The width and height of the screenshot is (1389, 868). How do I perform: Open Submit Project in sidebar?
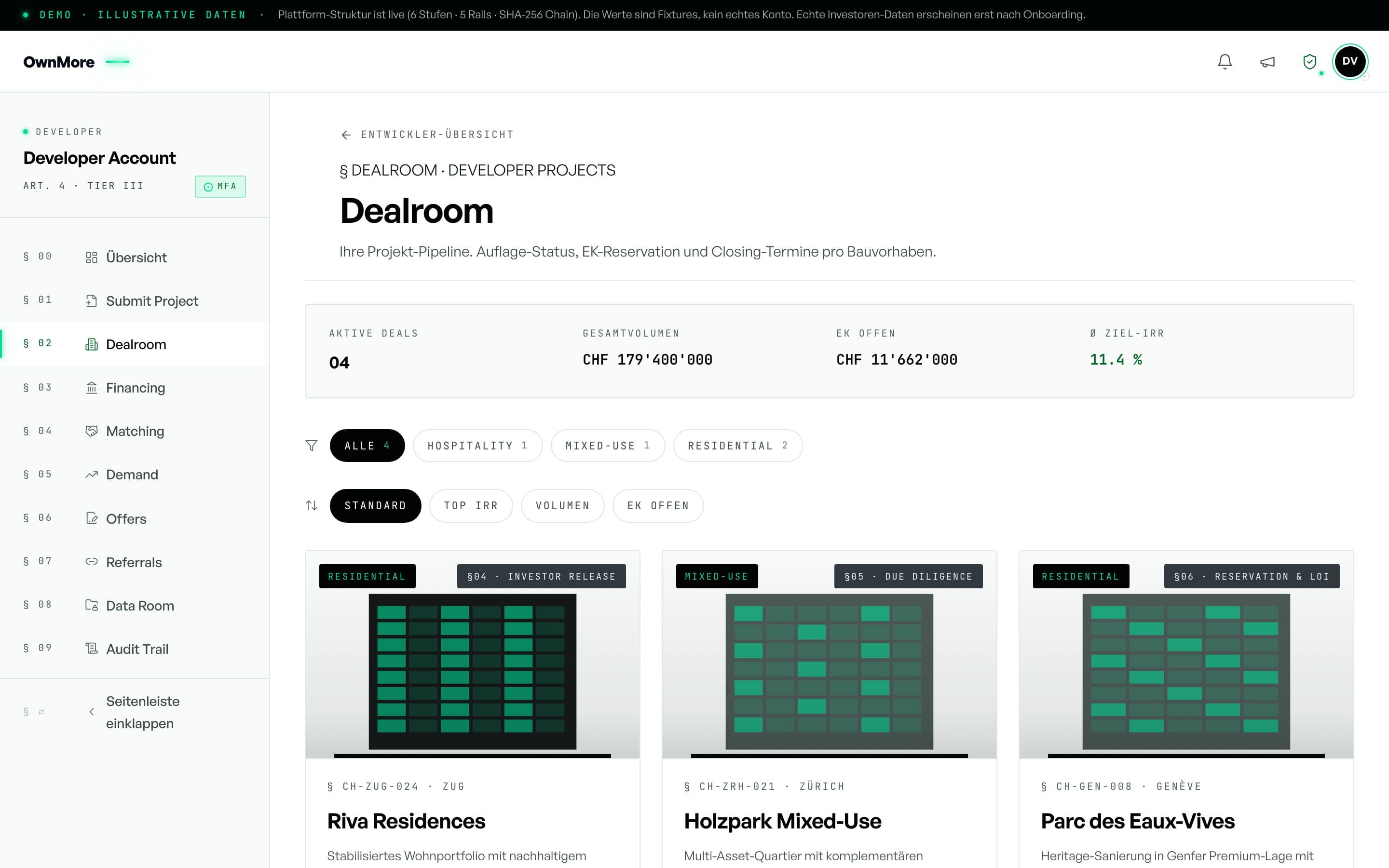tap(134, 301)
